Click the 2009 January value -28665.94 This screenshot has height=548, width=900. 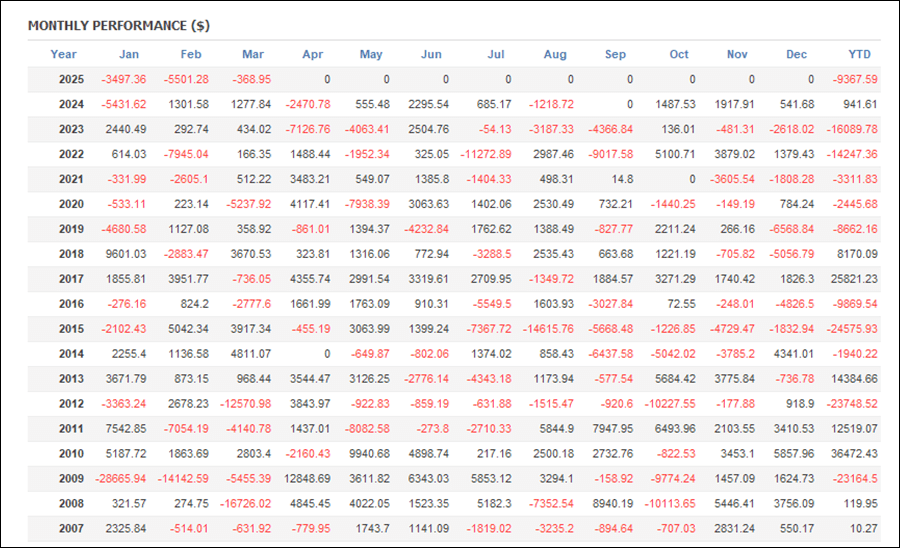tap(121, 479)
